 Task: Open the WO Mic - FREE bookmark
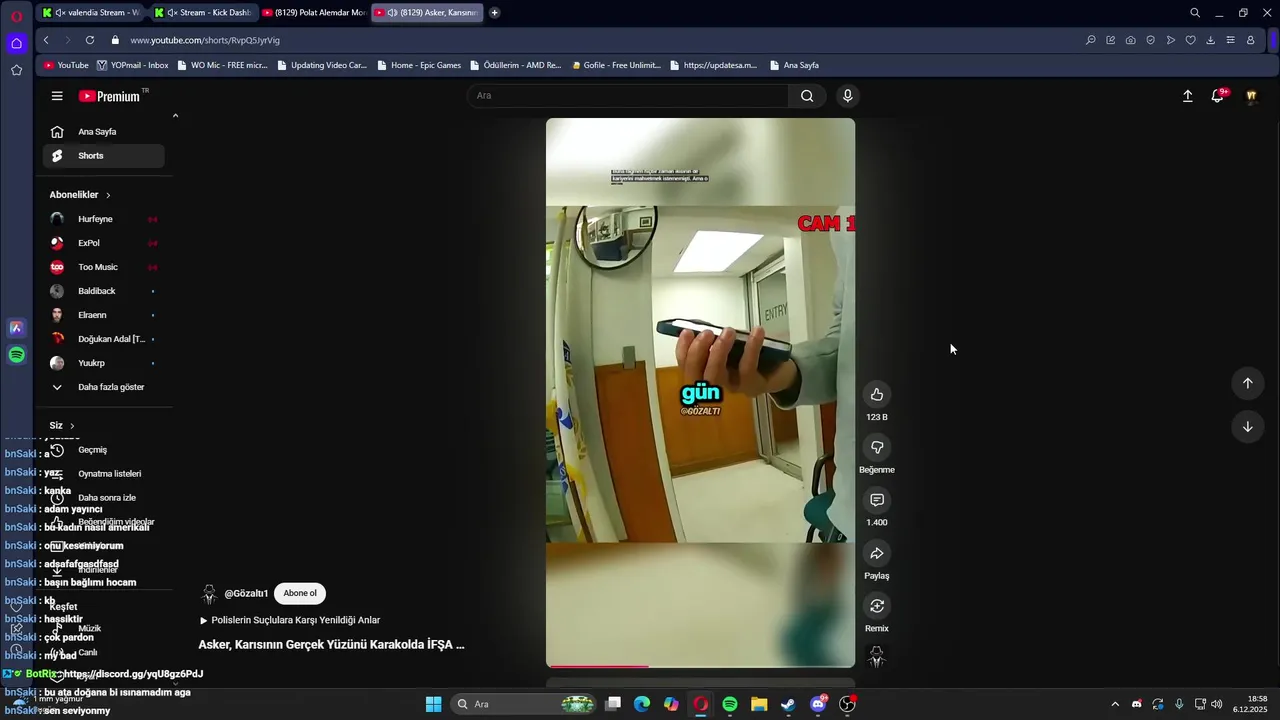point(222,65)
